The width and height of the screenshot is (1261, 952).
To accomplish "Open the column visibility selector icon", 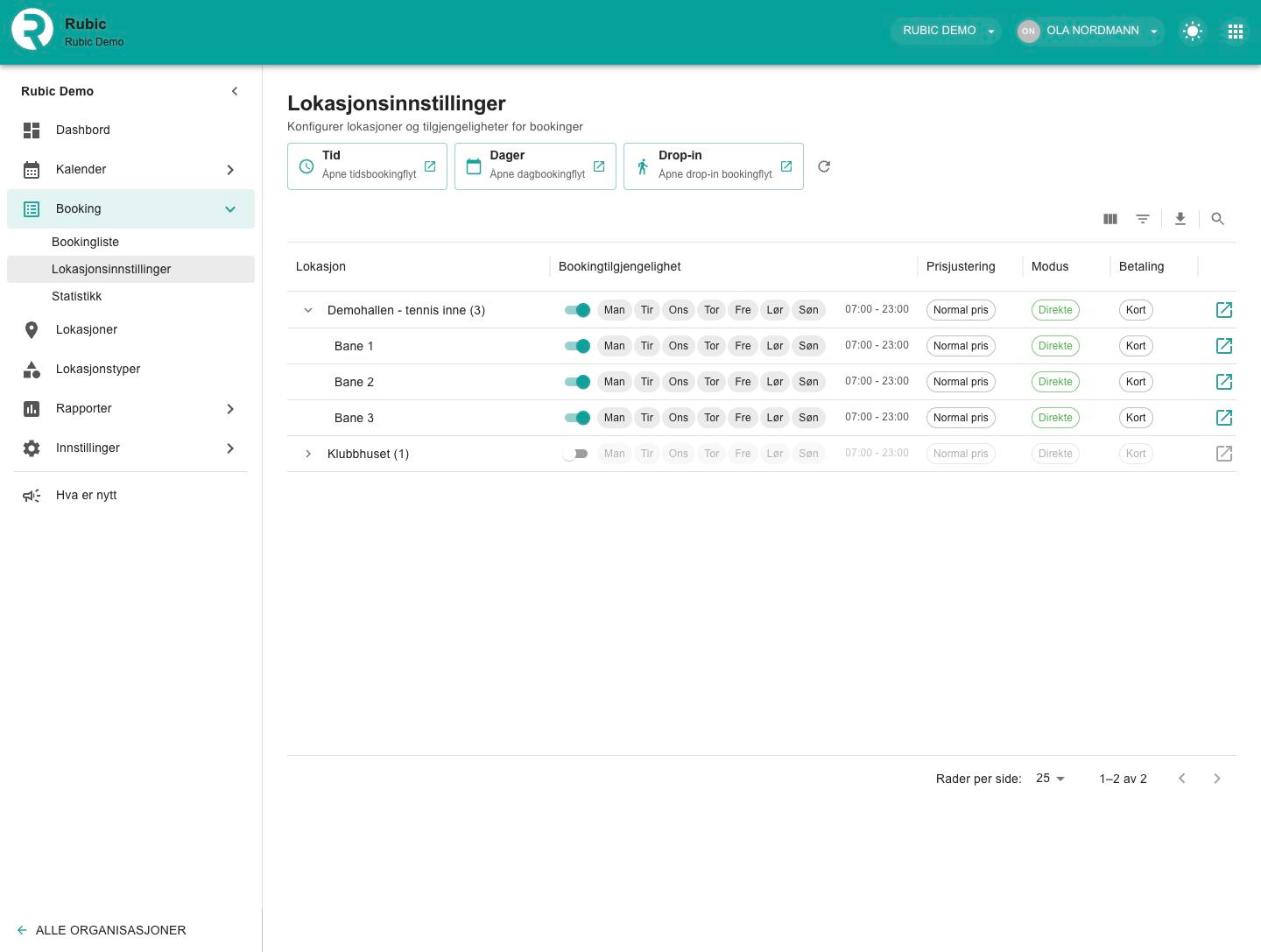I will (x=1110, y=219).
